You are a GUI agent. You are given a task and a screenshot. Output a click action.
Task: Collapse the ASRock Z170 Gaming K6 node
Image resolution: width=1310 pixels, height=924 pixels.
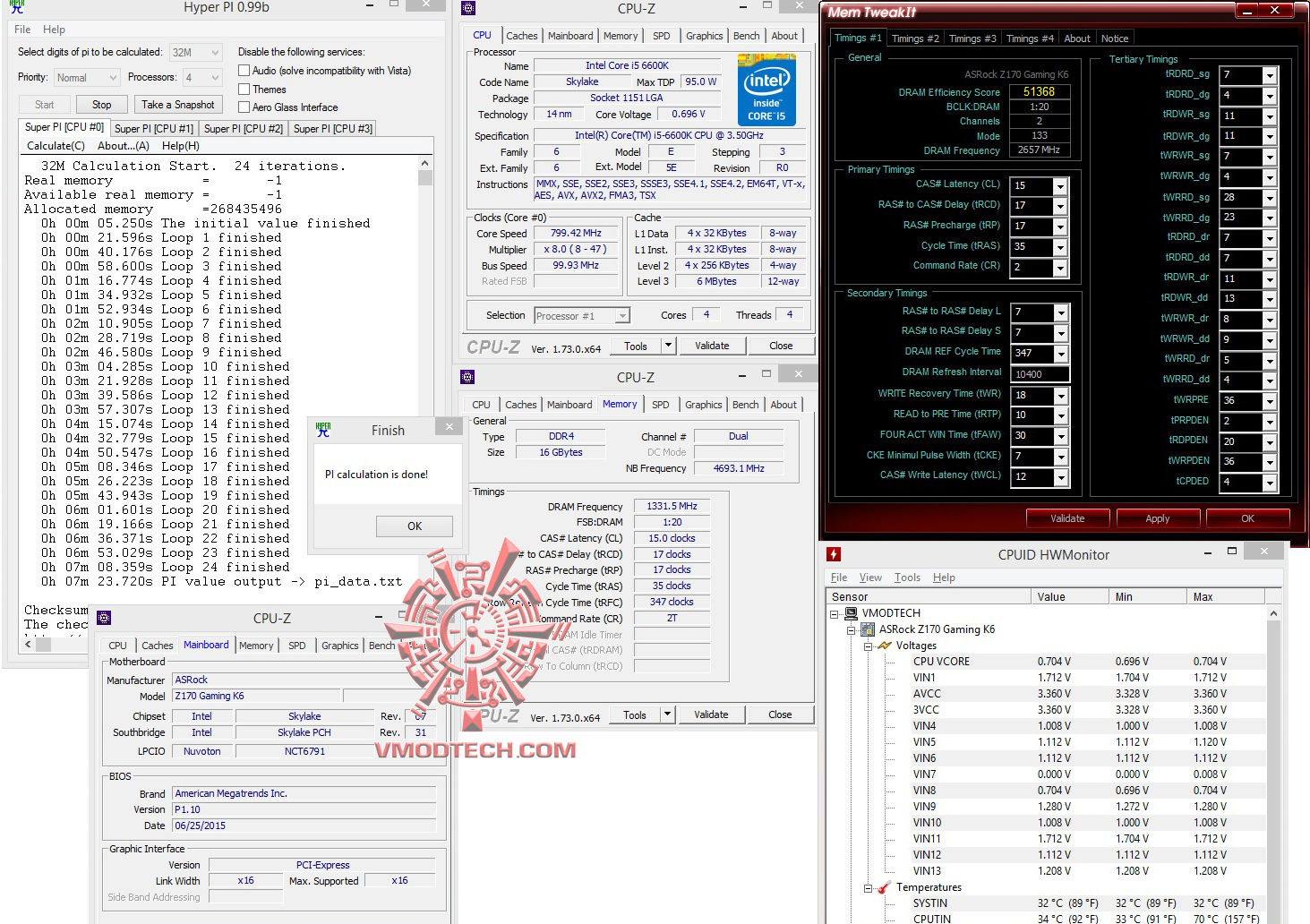pyautogui.click(x=851, y=630)
